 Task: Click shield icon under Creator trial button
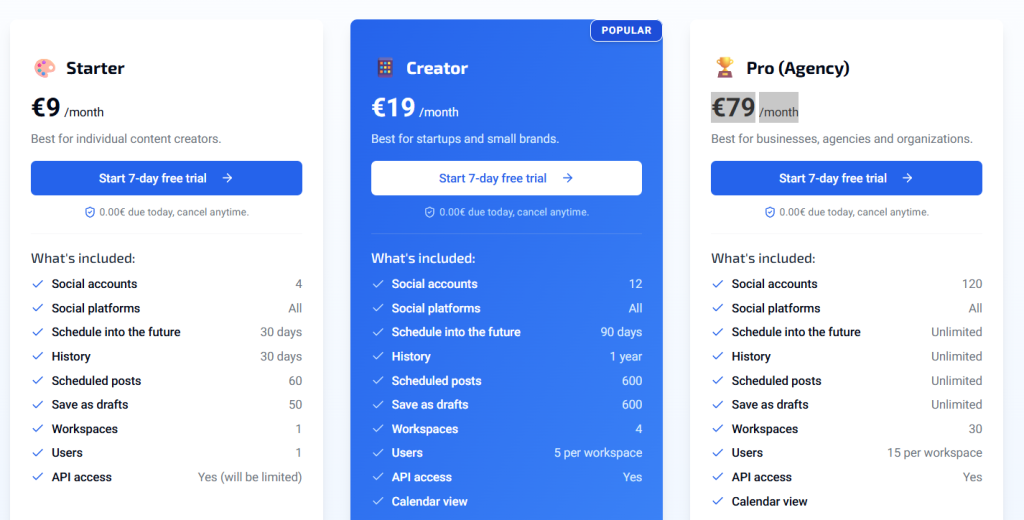[x=430, y=212]
